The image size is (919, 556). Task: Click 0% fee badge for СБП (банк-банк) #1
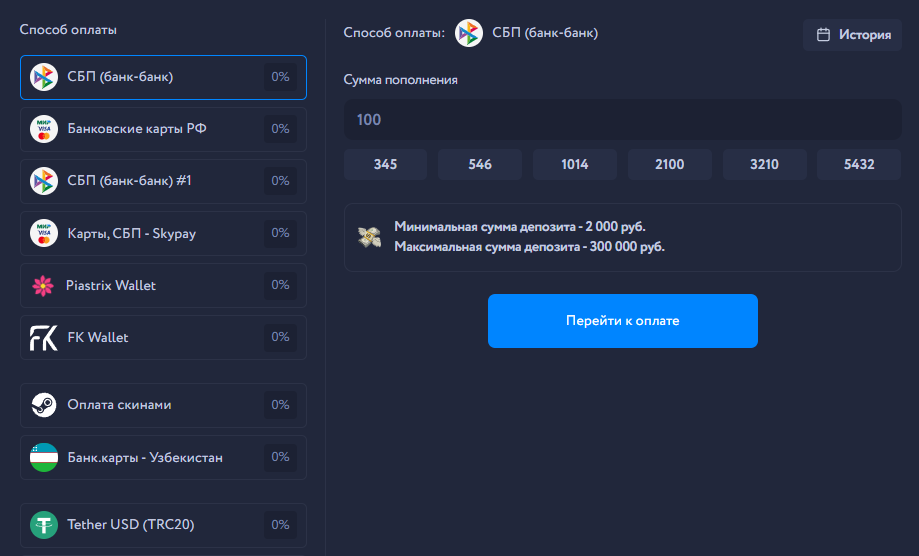click(280, 181)
